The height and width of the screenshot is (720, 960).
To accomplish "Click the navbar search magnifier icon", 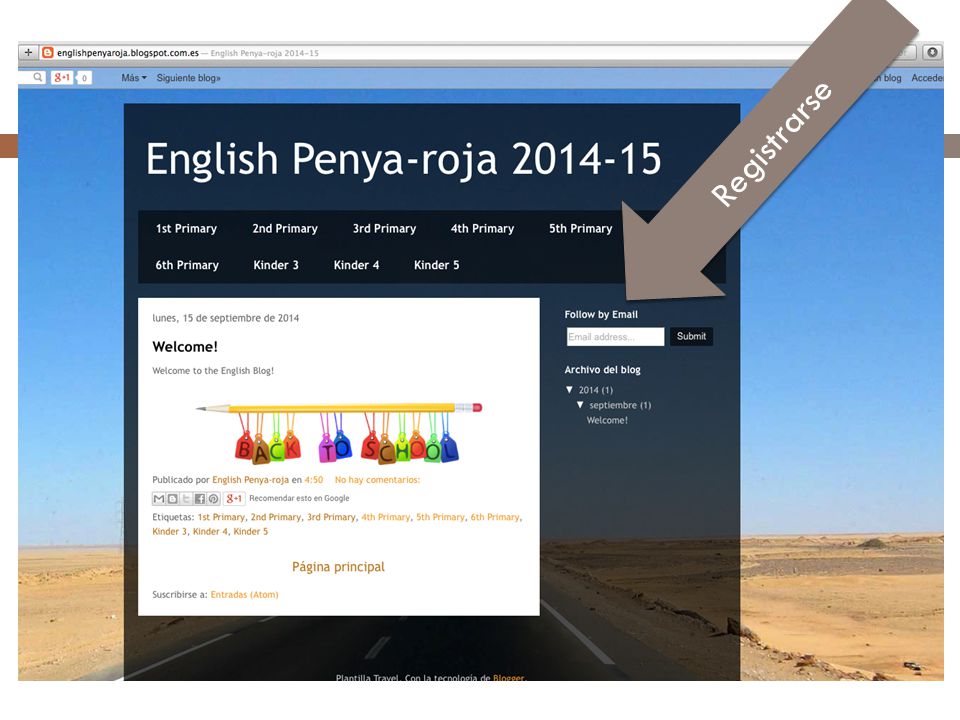I will pyautogui.click(x=37, y=78).
